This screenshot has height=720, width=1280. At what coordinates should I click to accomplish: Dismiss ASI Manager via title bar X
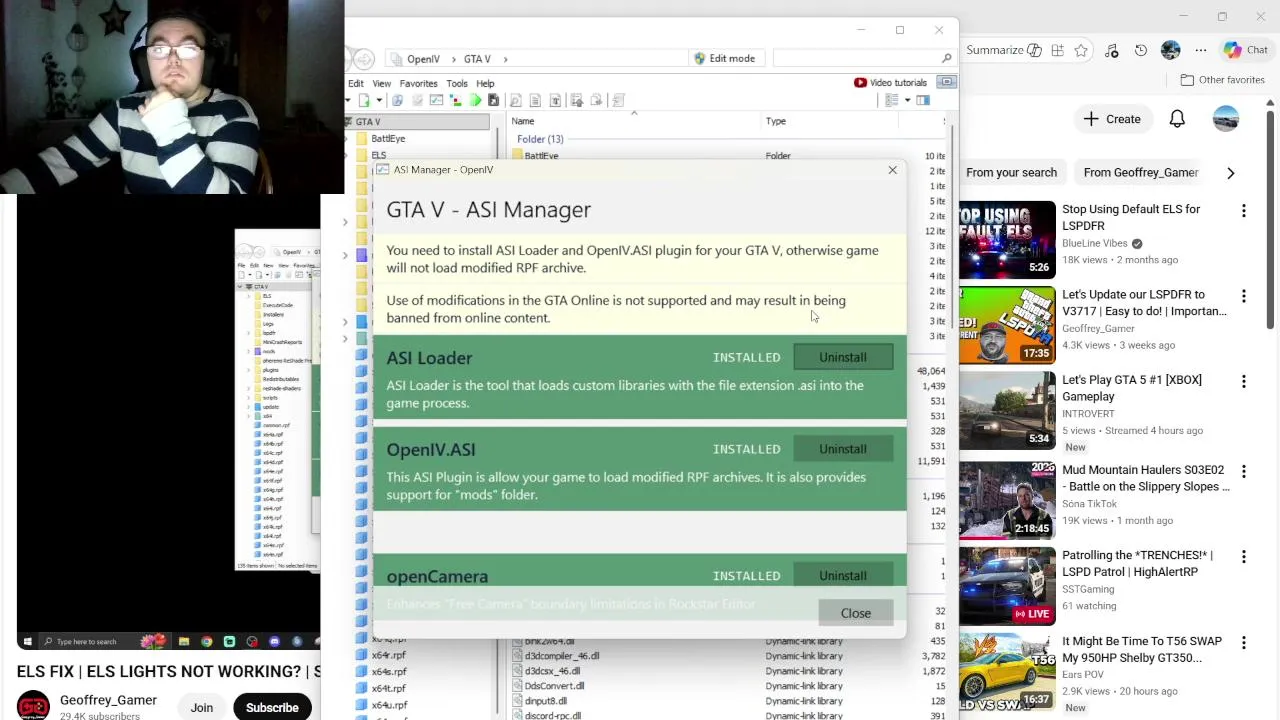coord(893,170)
